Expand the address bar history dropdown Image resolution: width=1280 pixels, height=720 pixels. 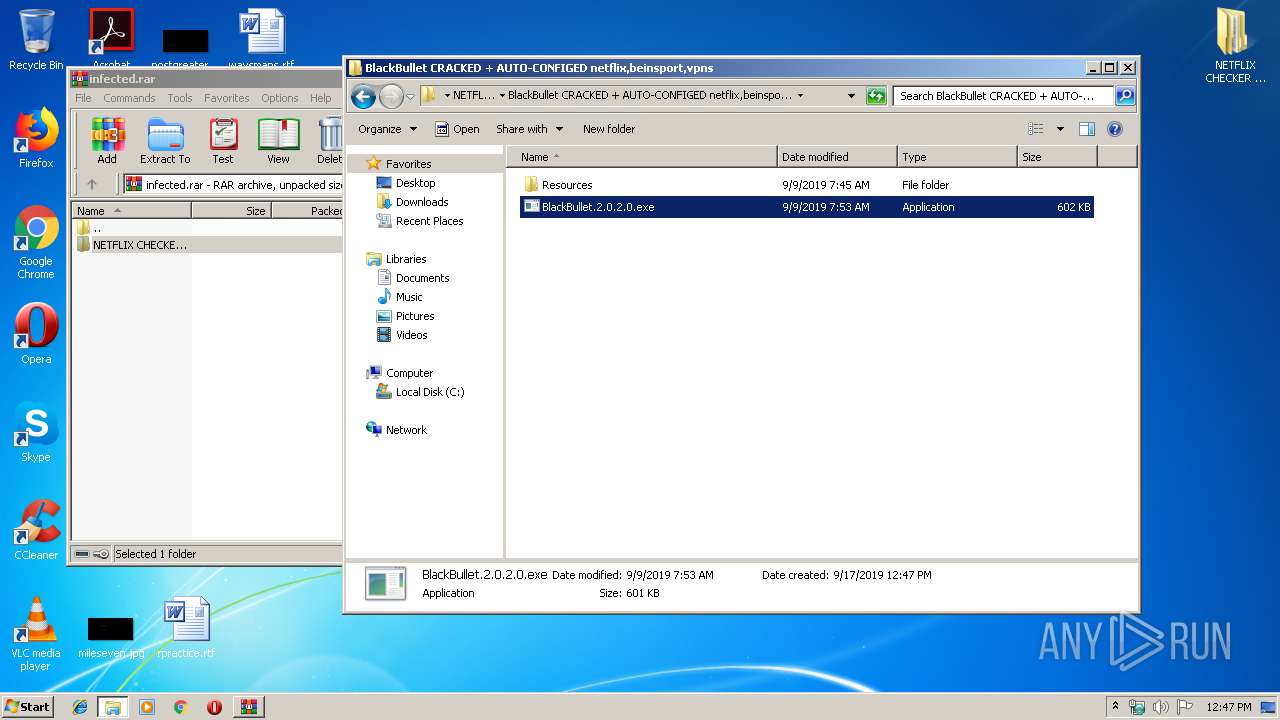pos(851,96)
